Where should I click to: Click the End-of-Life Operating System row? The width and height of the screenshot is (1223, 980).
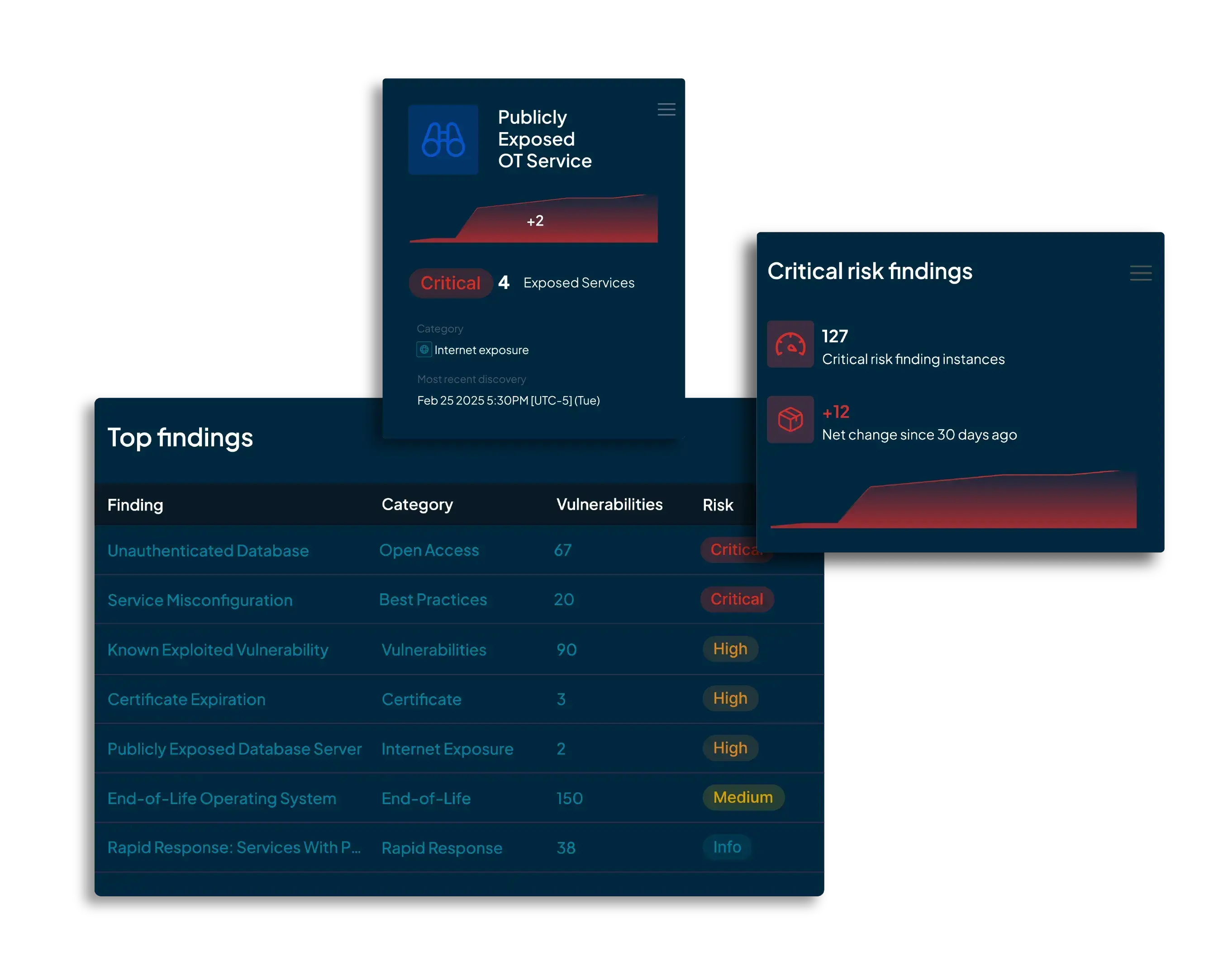[222, 799]
